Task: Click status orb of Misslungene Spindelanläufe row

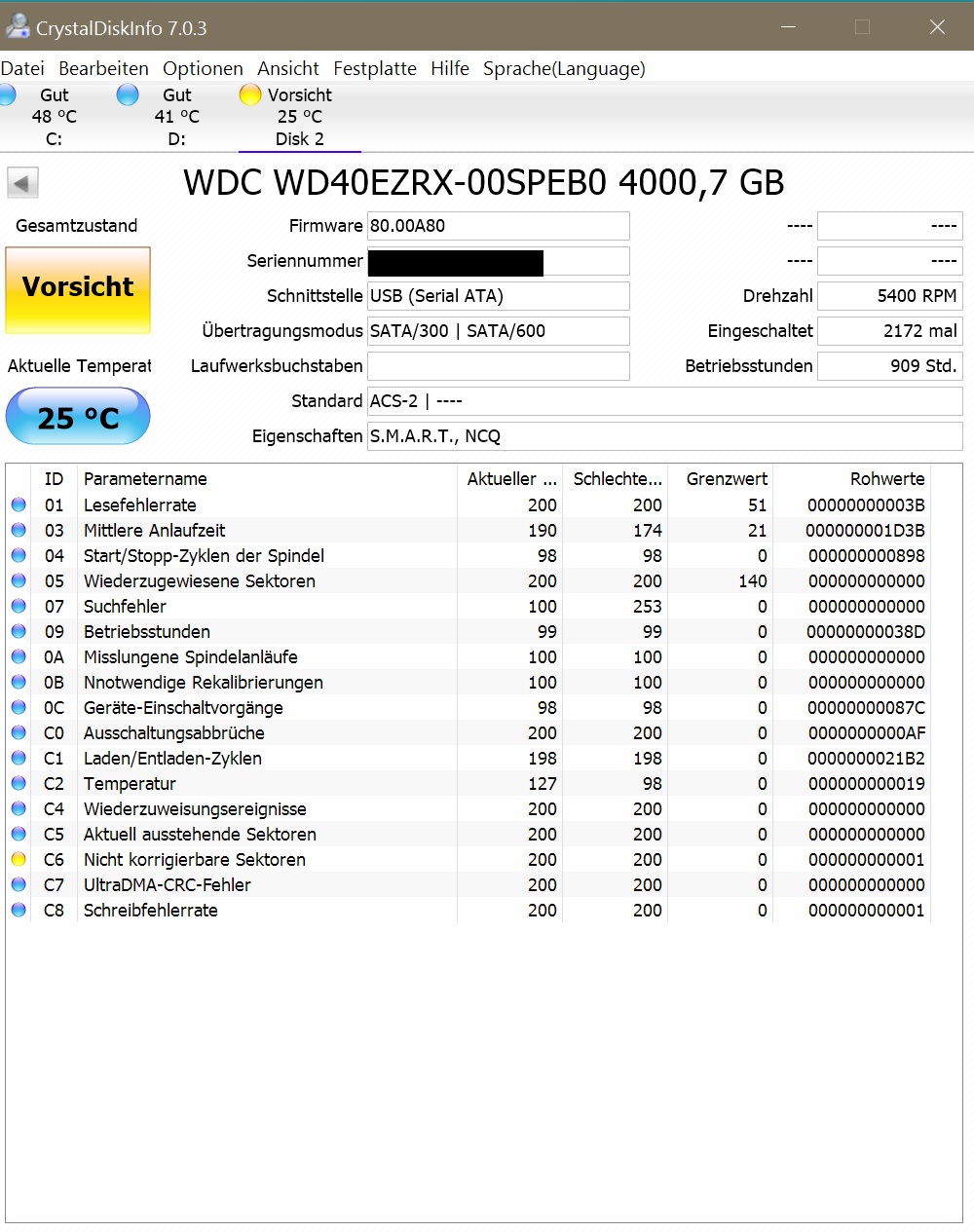Action: [19, 656]
